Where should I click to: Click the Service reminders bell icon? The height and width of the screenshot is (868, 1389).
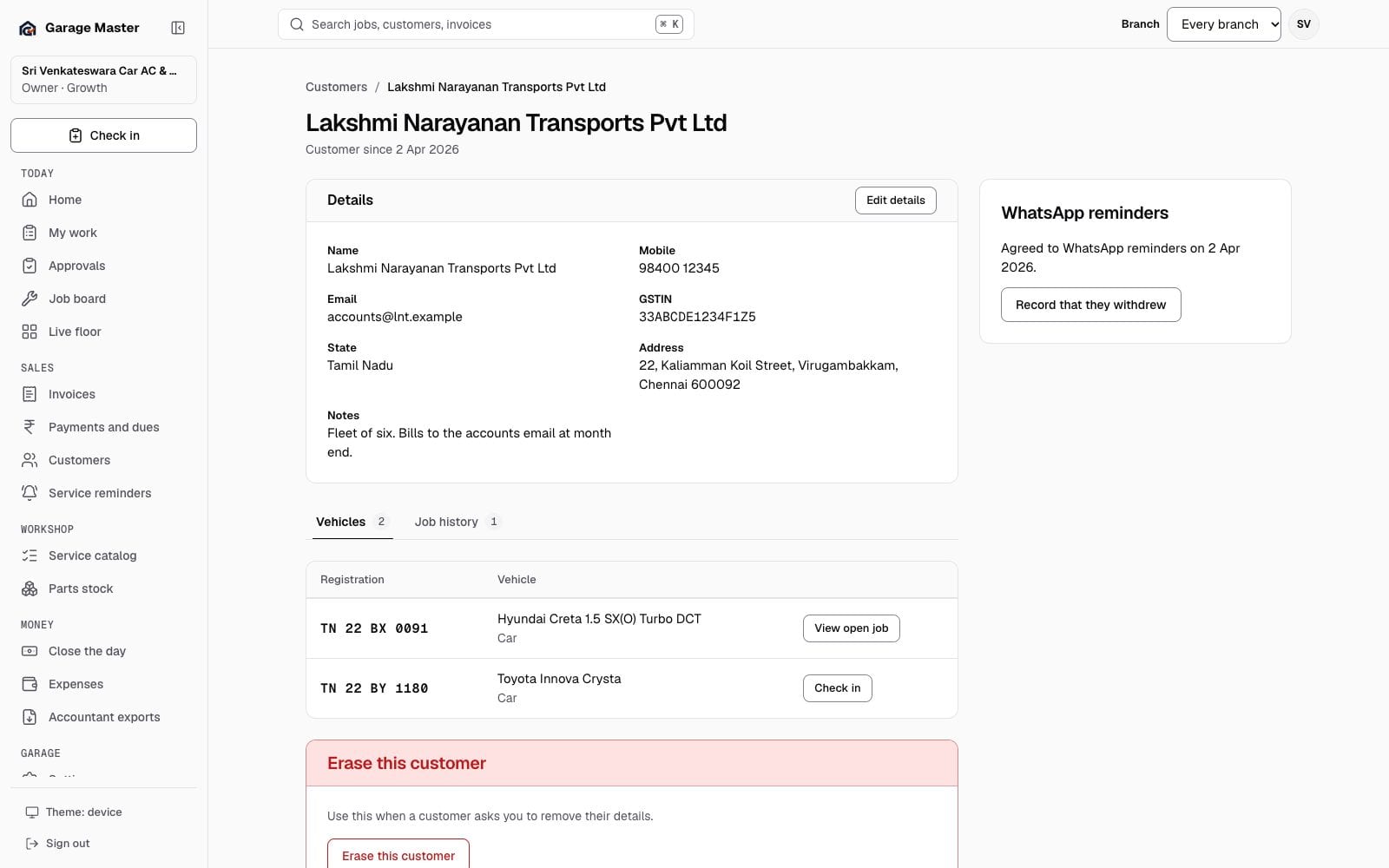point(30,493)
